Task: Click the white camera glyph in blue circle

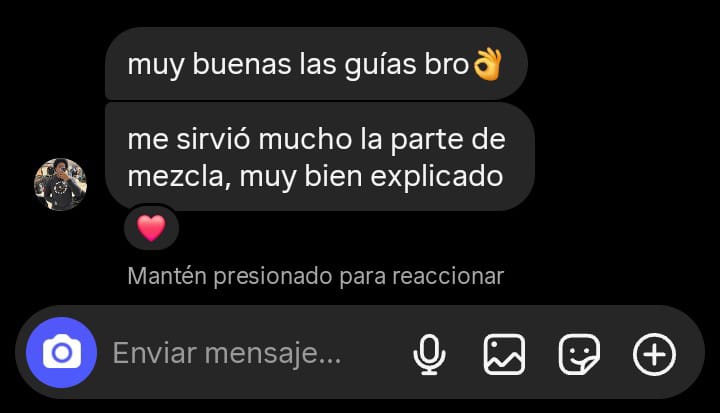Action: (62, 352)
